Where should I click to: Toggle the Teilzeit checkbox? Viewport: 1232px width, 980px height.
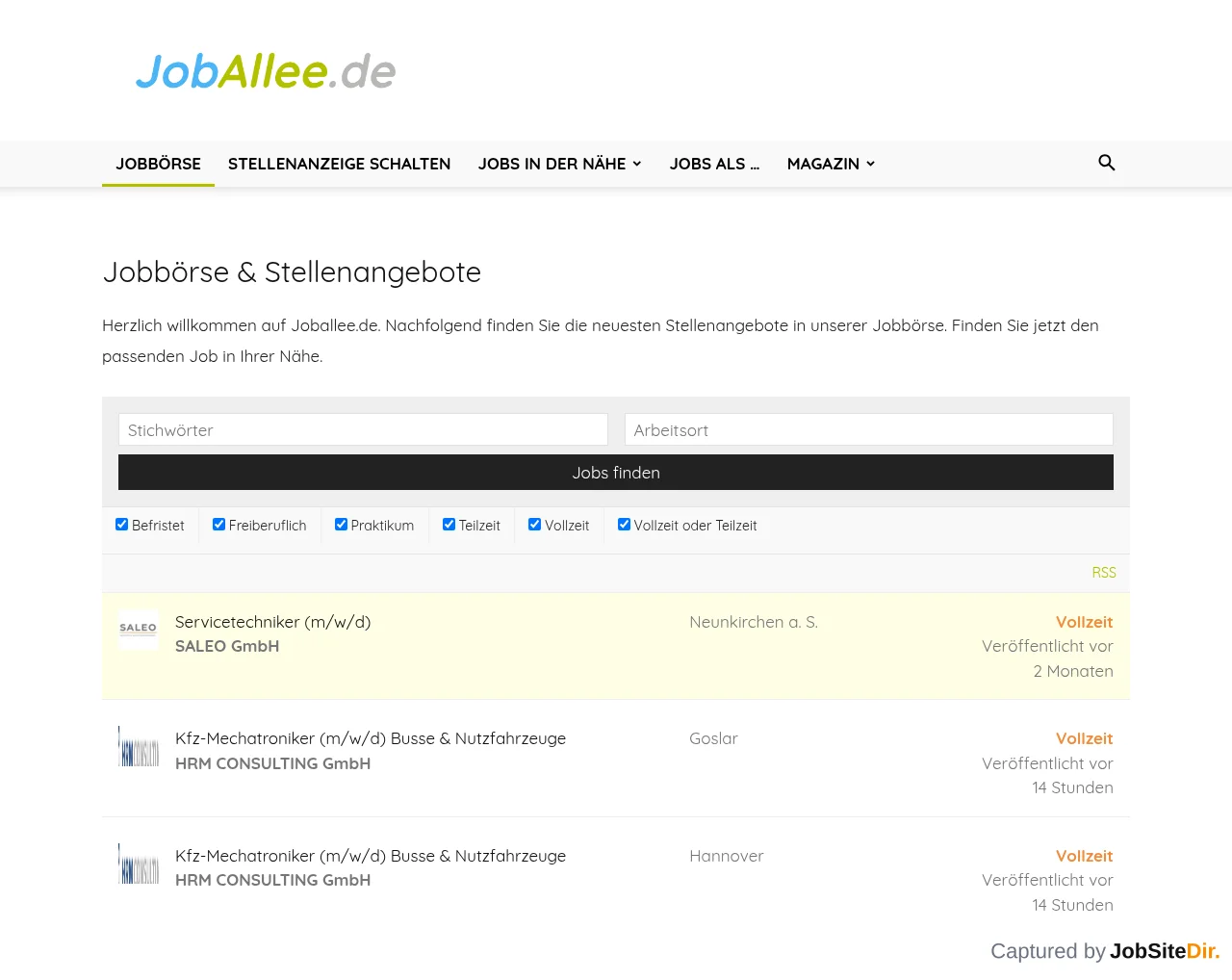pyautogui.click(x=449, y=525)
